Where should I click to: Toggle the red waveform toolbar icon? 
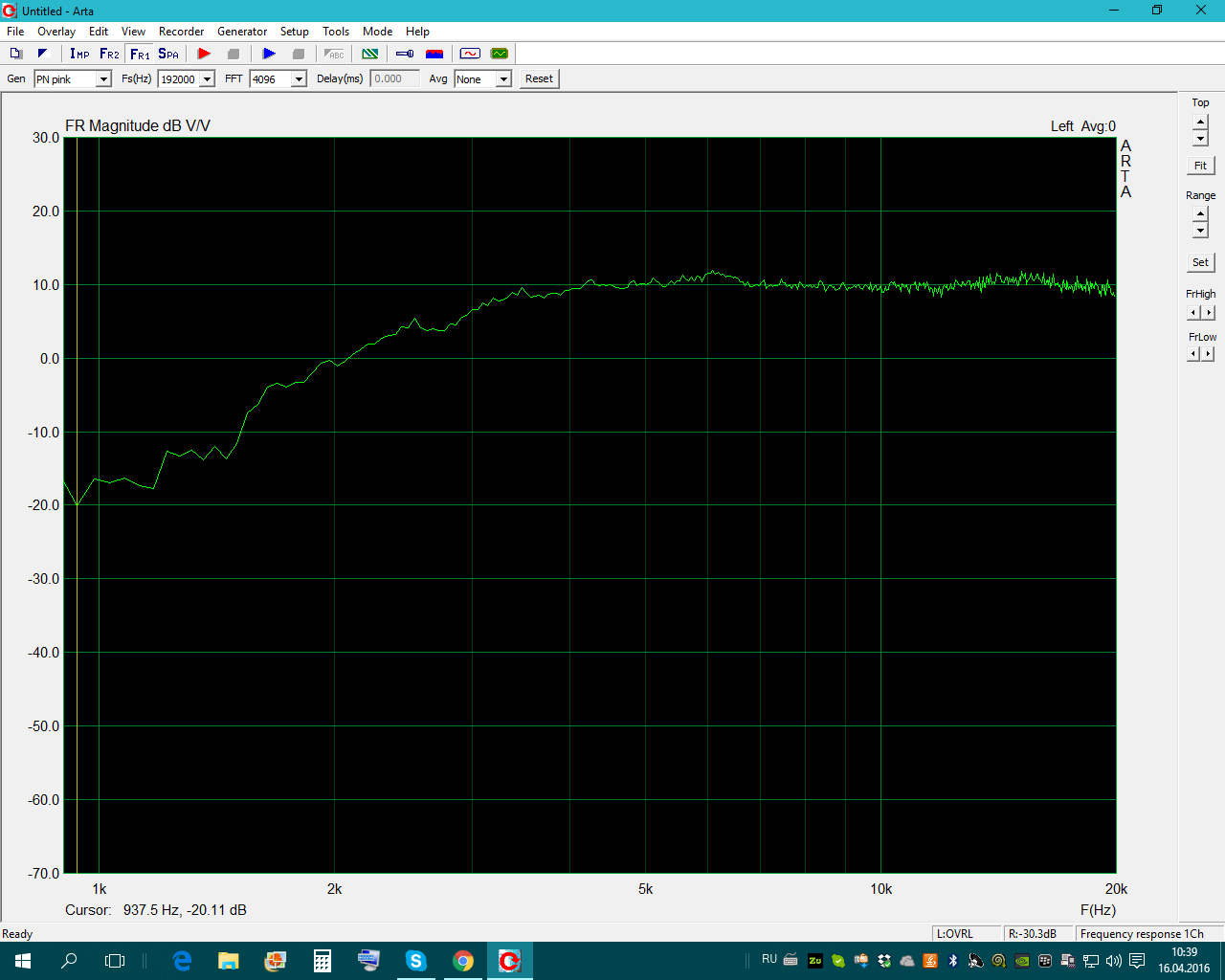pos(470,54)
